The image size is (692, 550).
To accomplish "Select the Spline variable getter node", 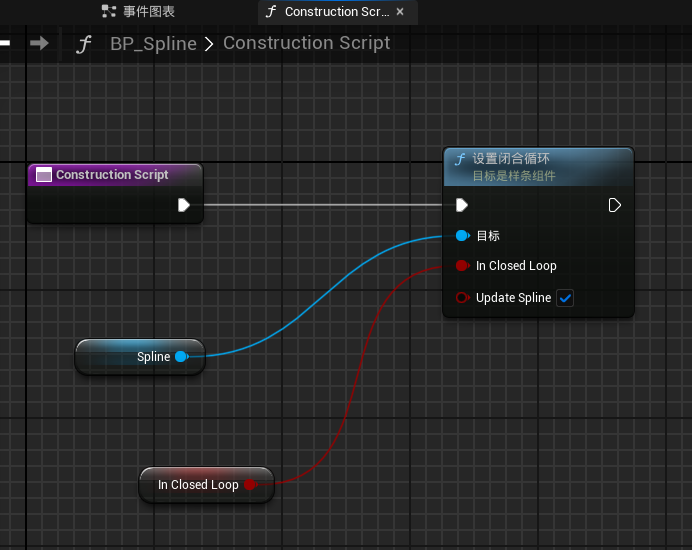I will click(x=140, y=357).
